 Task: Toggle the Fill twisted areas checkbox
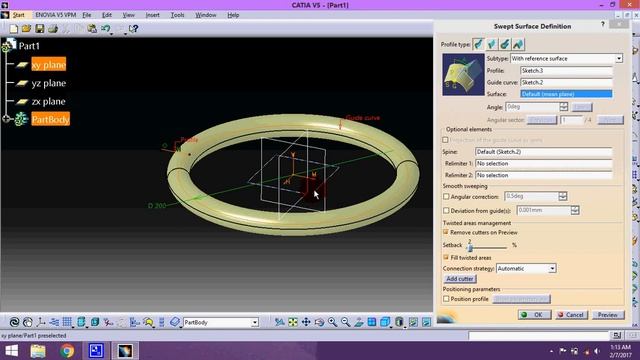[446, 257]
